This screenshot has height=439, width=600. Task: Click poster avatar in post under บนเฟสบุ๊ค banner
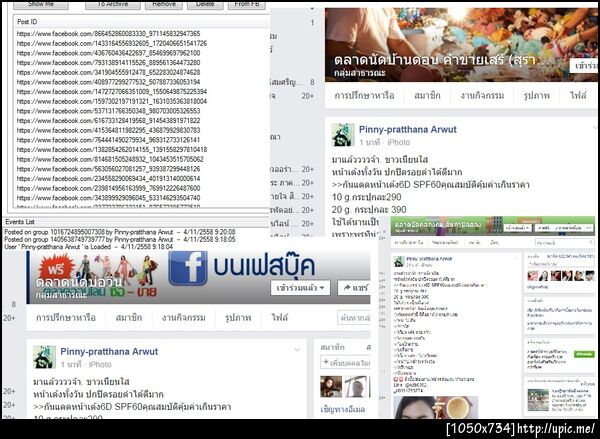tap(44, 357)
